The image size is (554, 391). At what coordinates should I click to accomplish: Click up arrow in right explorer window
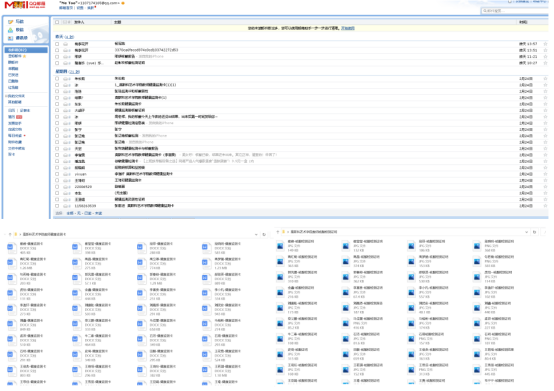[278, 232]
